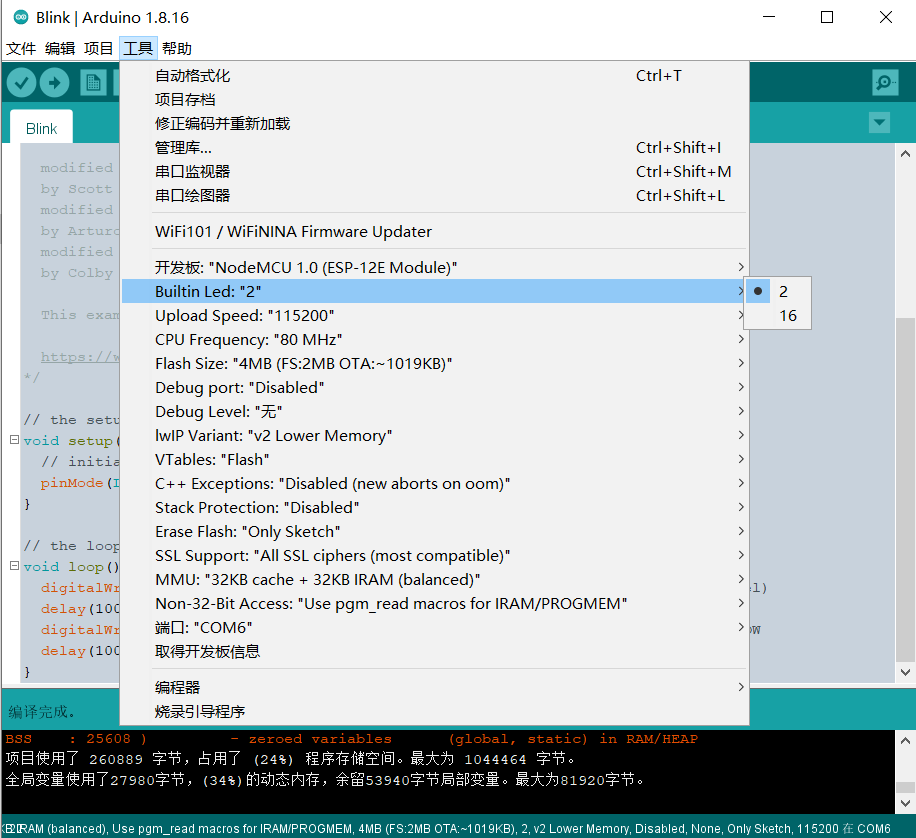The height and width of the screenshot is (838, 916).
Task: Select 修正编码并重新加载 entry
Action: (x=435, y=123)
